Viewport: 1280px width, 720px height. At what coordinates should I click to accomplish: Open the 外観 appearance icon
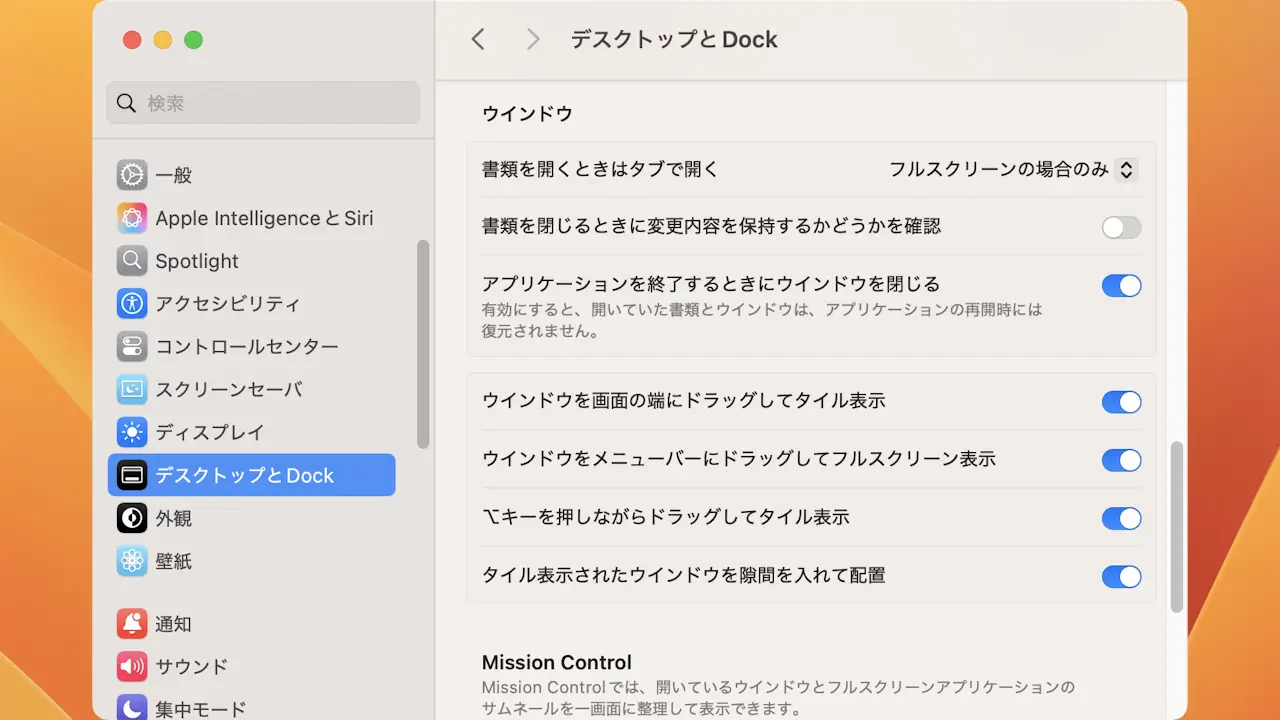point(132,518)
